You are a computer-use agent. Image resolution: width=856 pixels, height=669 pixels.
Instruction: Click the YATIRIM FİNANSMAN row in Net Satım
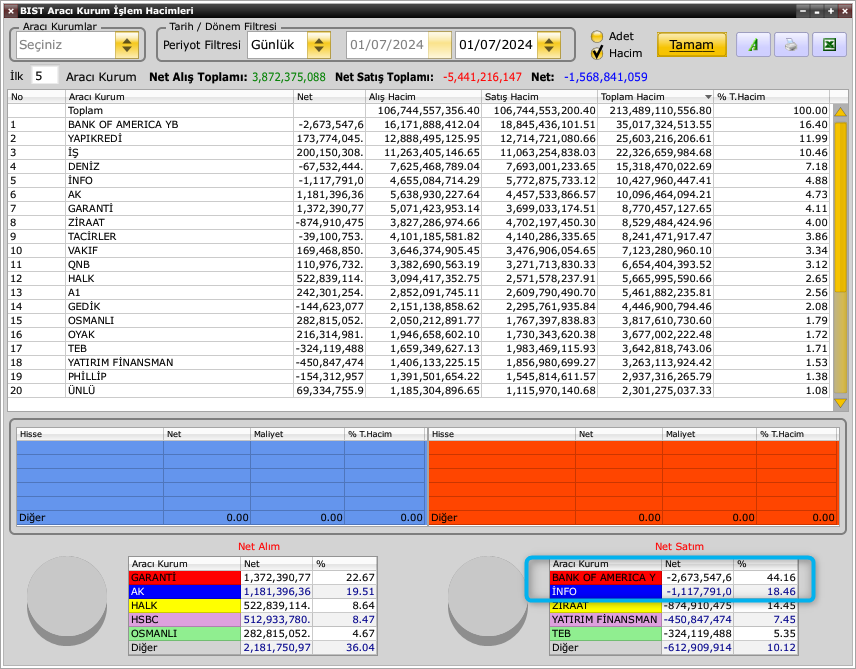pos(674,620)
